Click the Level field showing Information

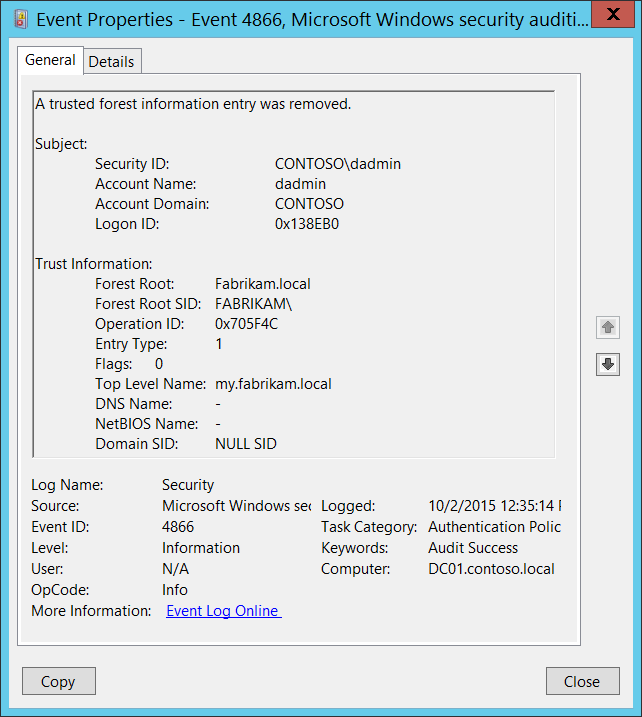[201, 548]
